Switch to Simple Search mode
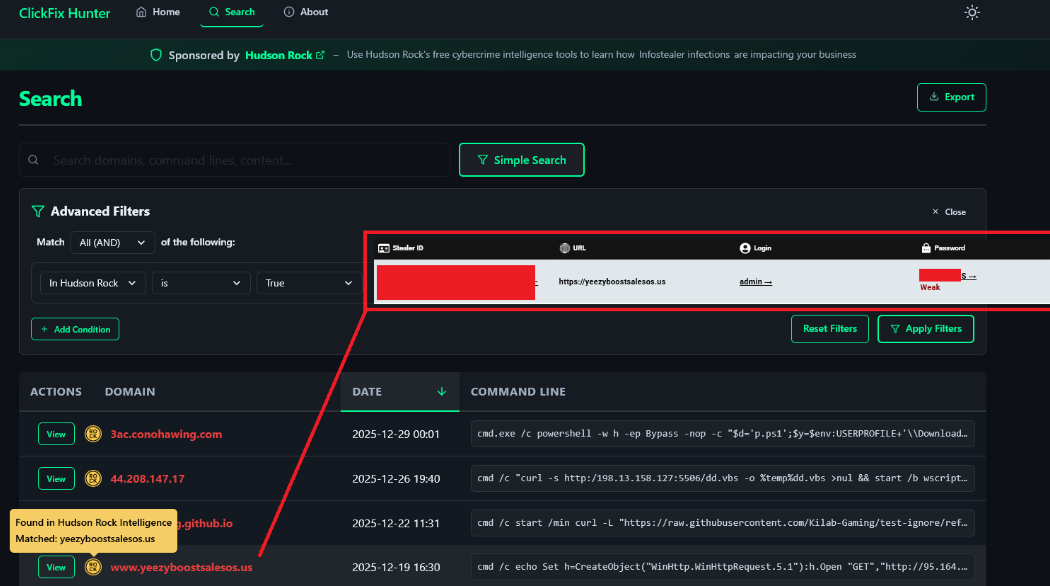 pyautogui.click(x=521, y=160)
